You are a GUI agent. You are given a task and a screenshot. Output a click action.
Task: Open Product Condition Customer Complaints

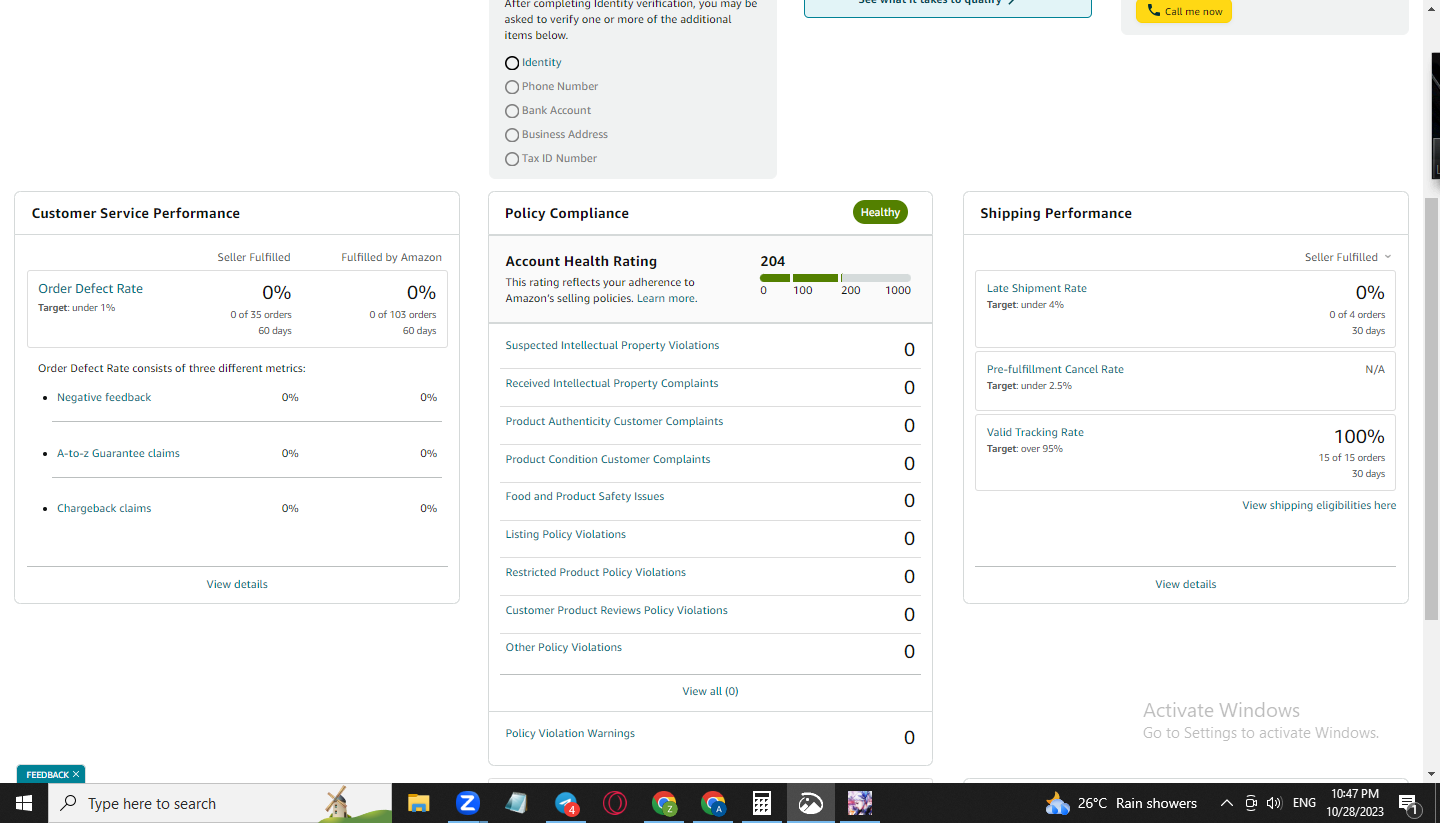608,459
